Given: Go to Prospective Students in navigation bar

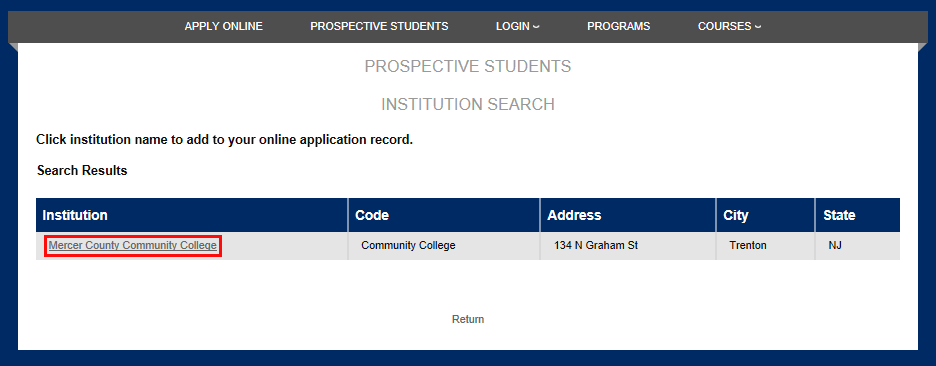Looking at the screenshot, I should [x=379, y=26].
